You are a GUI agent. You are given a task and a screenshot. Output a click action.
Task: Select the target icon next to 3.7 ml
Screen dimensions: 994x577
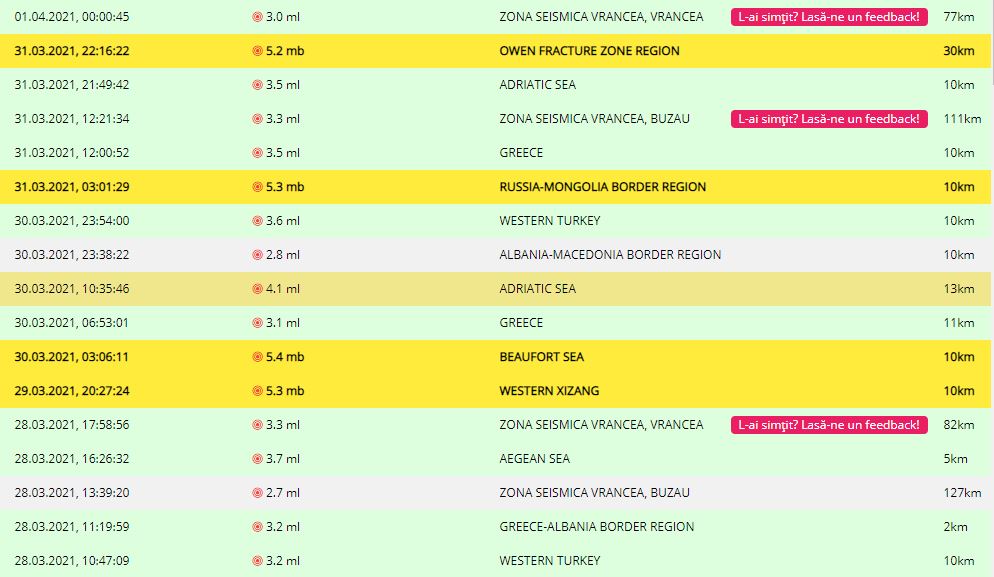[257, 459]
